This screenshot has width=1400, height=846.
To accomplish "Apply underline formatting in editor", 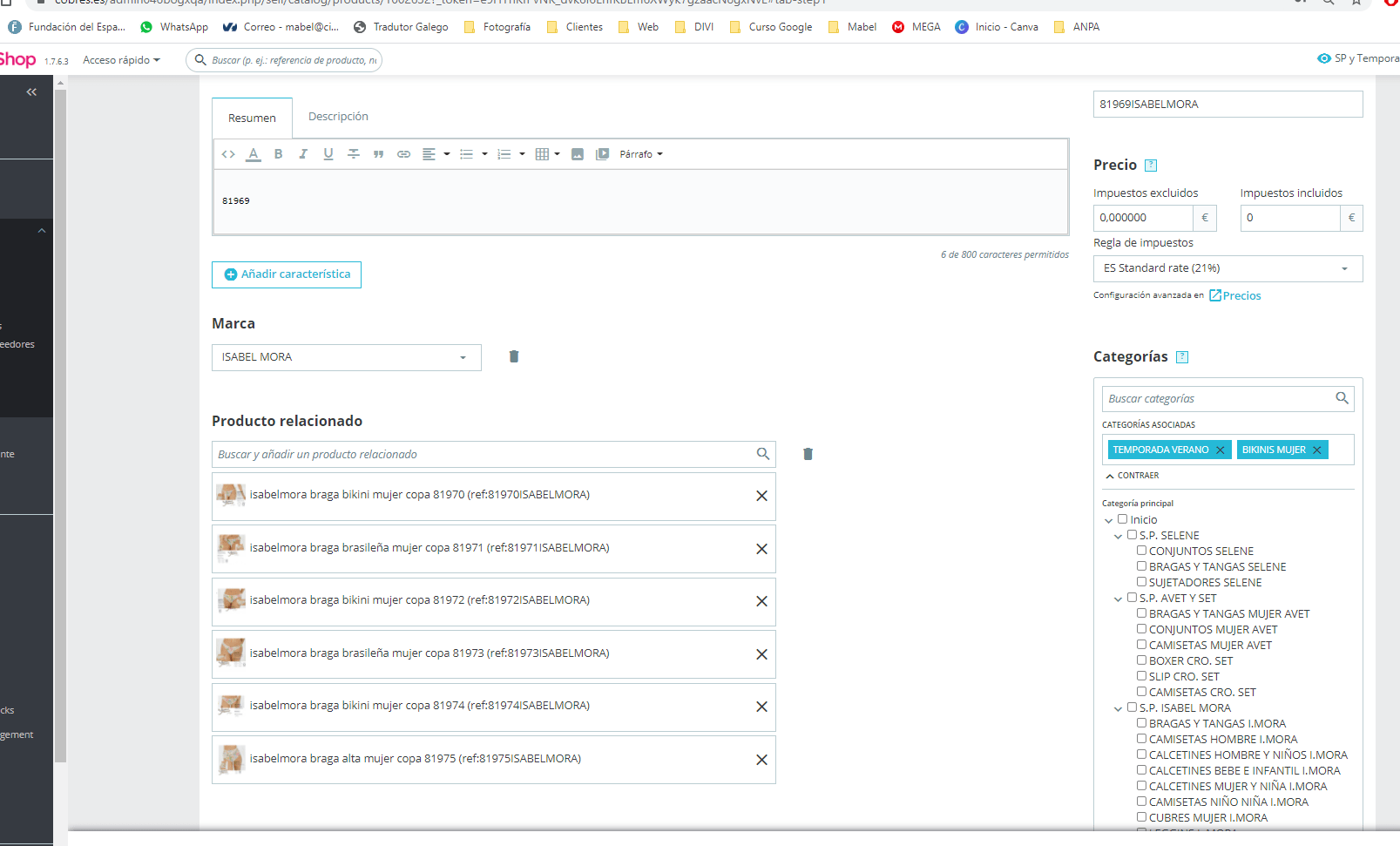I will click(328, 154).
